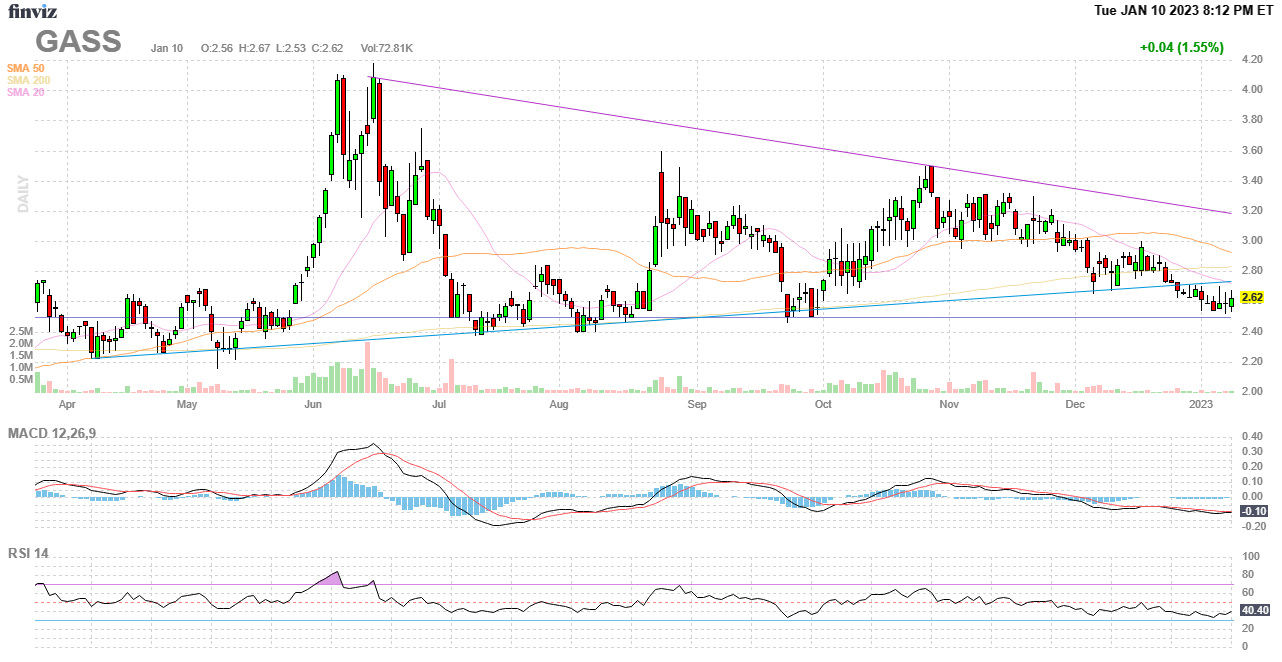Click the RSI 40.40 value tag

point(1254,610)
